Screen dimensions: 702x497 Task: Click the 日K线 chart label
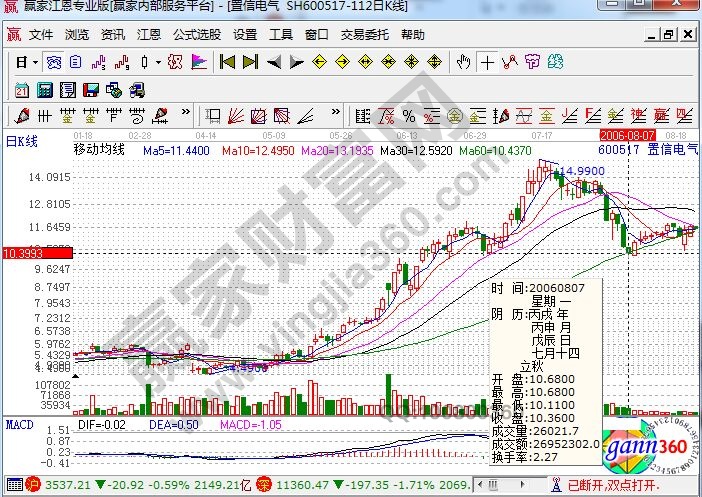click(x=22, y=141)
